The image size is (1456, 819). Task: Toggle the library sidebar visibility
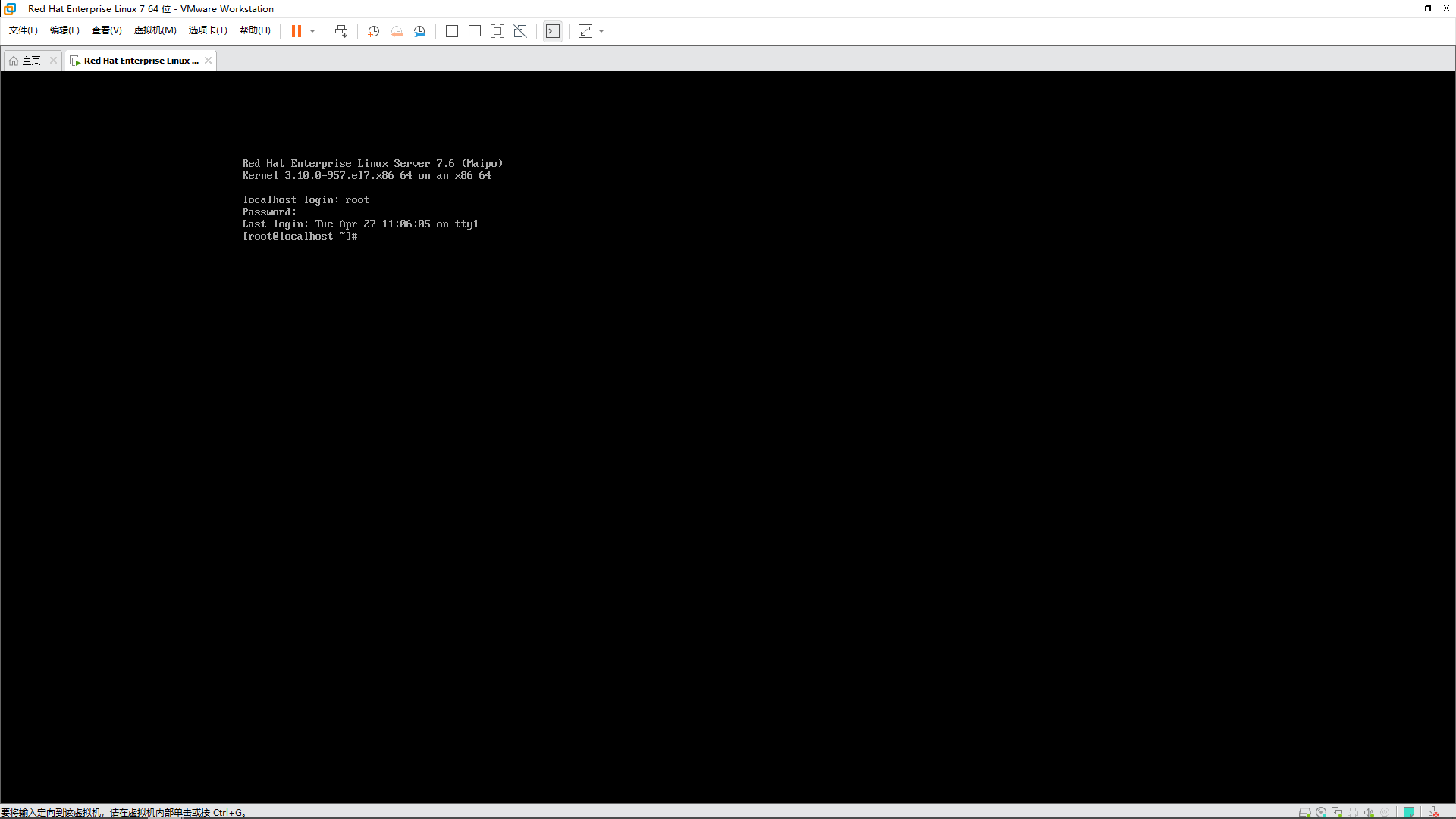point(452,31)
